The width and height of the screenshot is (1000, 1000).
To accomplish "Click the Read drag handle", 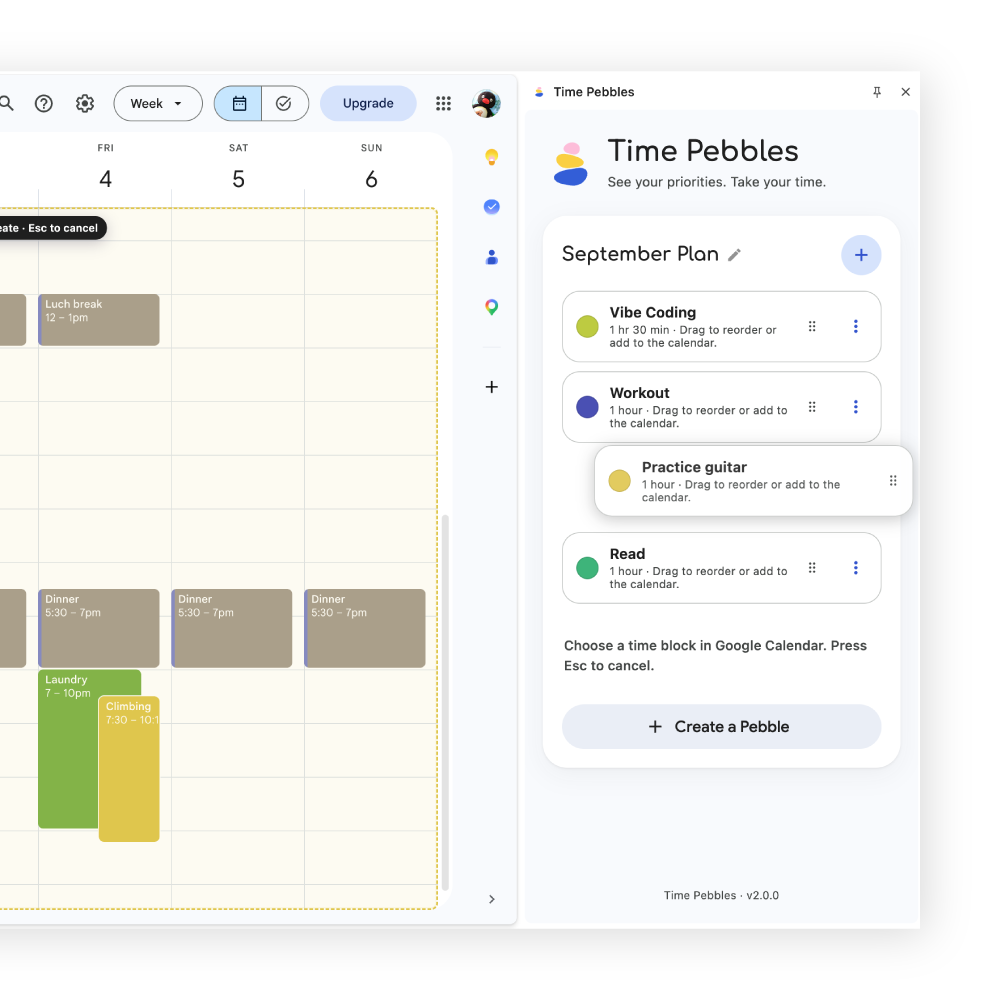I will pyautogui.click(x=812, y=568).
